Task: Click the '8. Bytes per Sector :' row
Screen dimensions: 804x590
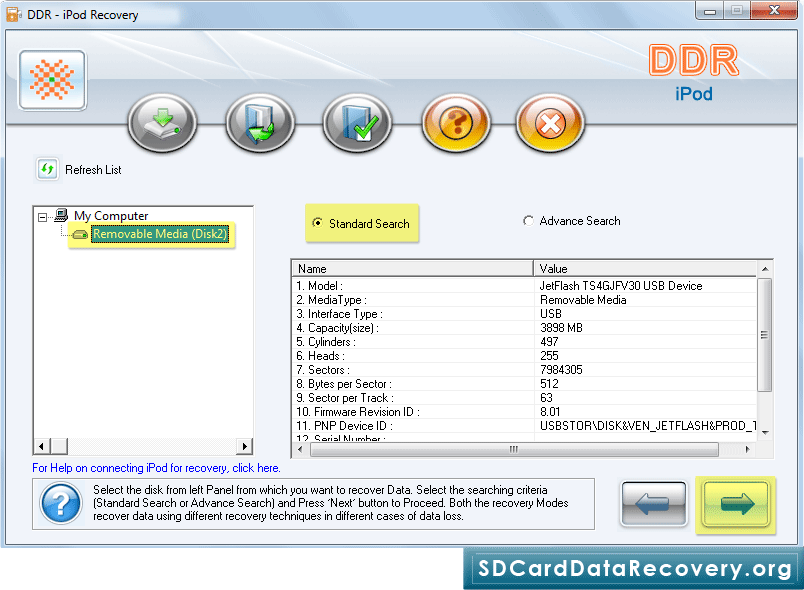Action: click(524, 384)
